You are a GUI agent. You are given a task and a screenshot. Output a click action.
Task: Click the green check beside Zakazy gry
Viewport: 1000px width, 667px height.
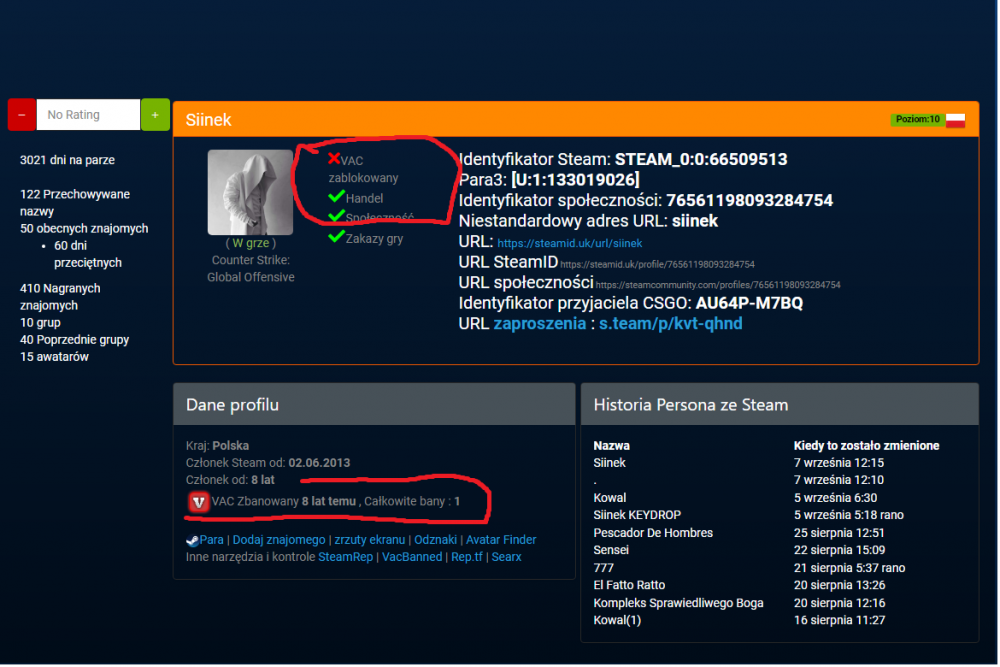click(x=336, y=237)
